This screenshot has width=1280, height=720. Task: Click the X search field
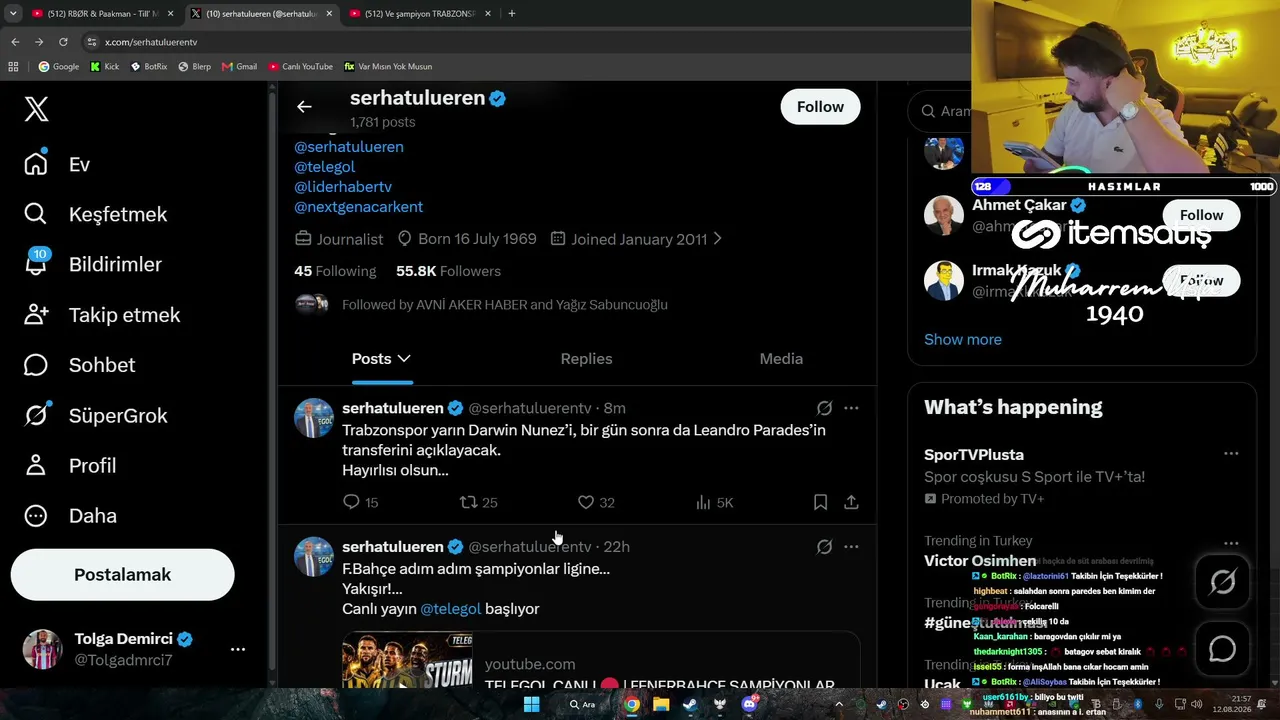point(940,111)
